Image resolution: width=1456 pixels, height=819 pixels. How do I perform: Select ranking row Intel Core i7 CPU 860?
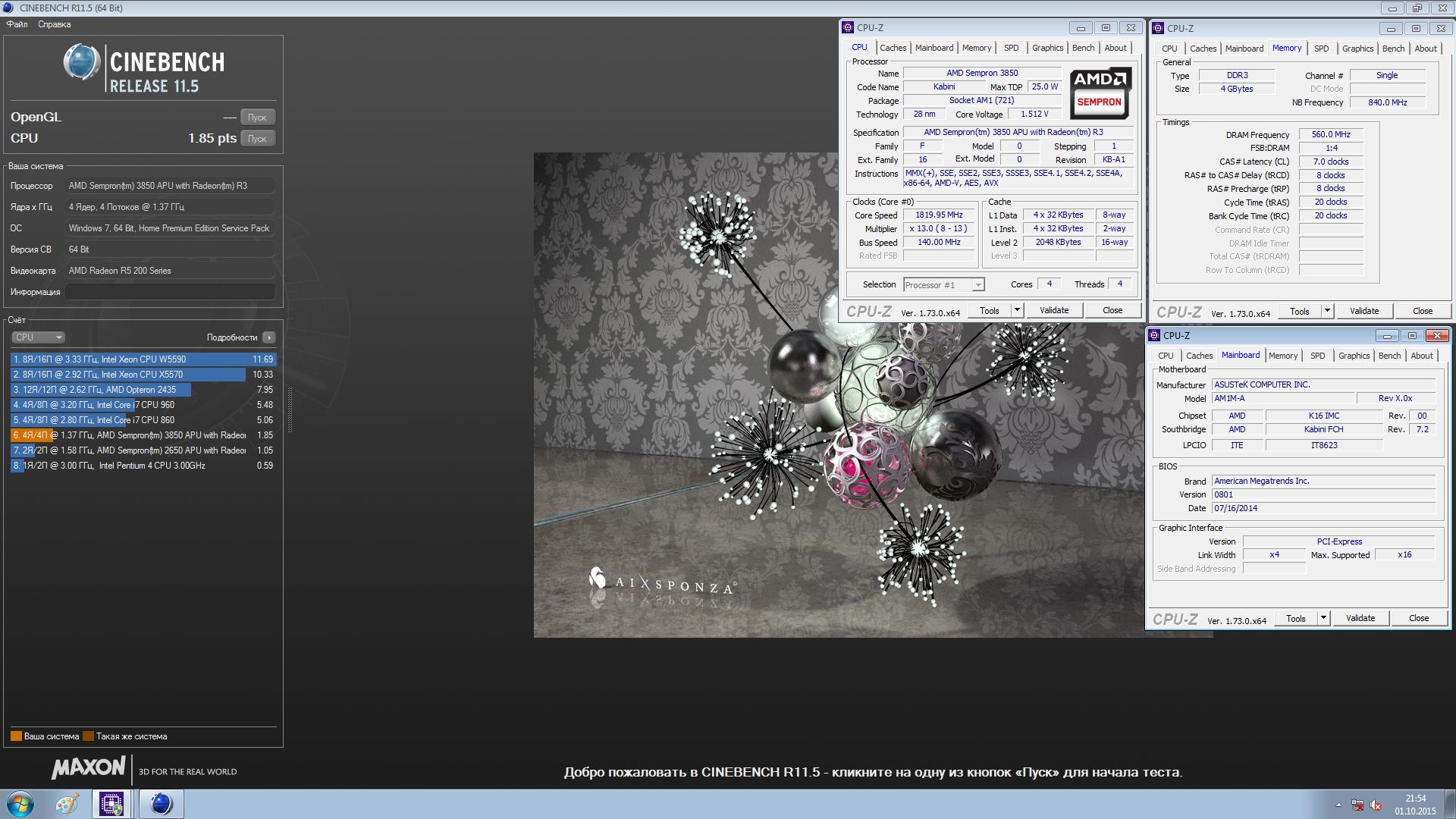point(143,420)
